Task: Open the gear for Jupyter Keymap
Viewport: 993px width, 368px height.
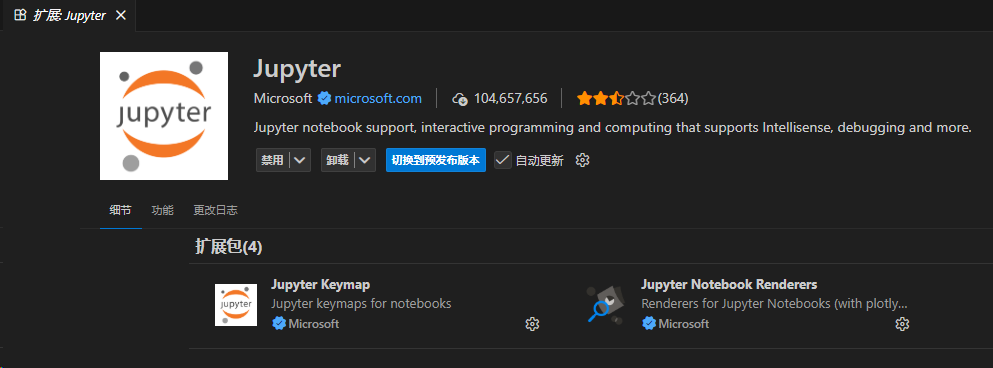Action: click(x=532, y=324)
